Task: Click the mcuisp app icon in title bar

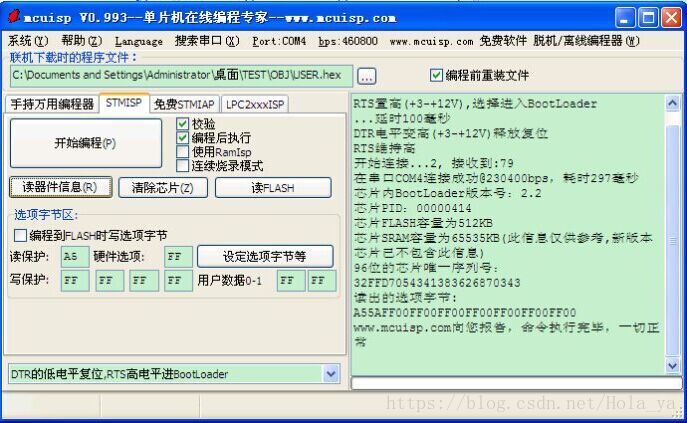Action: 14,16
